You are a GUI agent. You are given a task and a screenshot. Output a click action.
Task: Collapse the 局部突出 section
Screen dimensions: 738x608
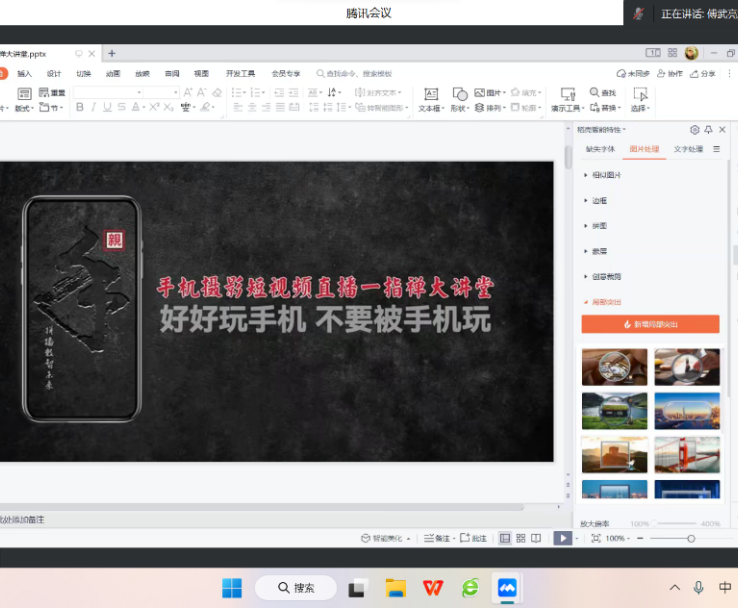[x=604, y=301]
